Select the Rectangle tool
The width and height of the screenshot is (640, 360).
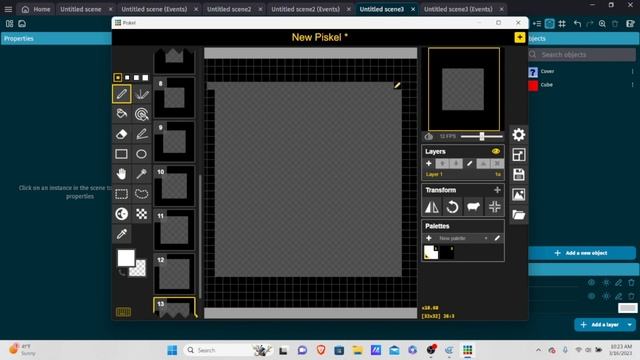122,154
